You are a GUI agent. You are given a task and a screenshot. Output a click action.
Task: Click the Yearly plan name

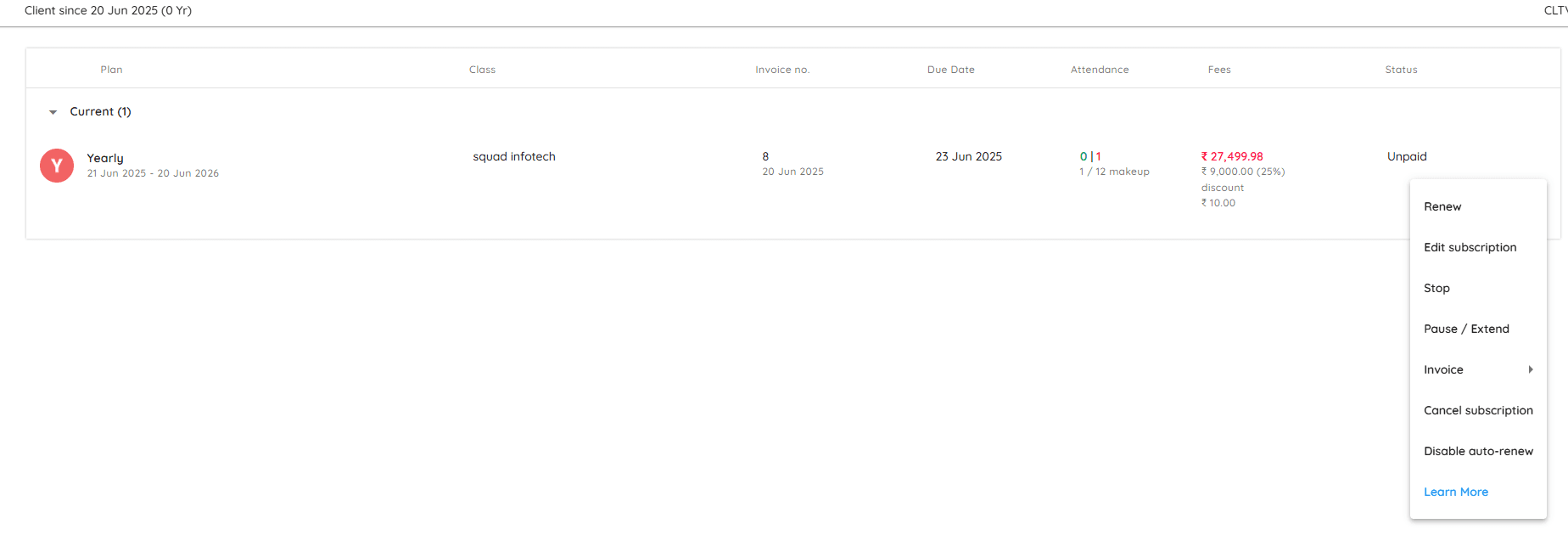point(105,158)
